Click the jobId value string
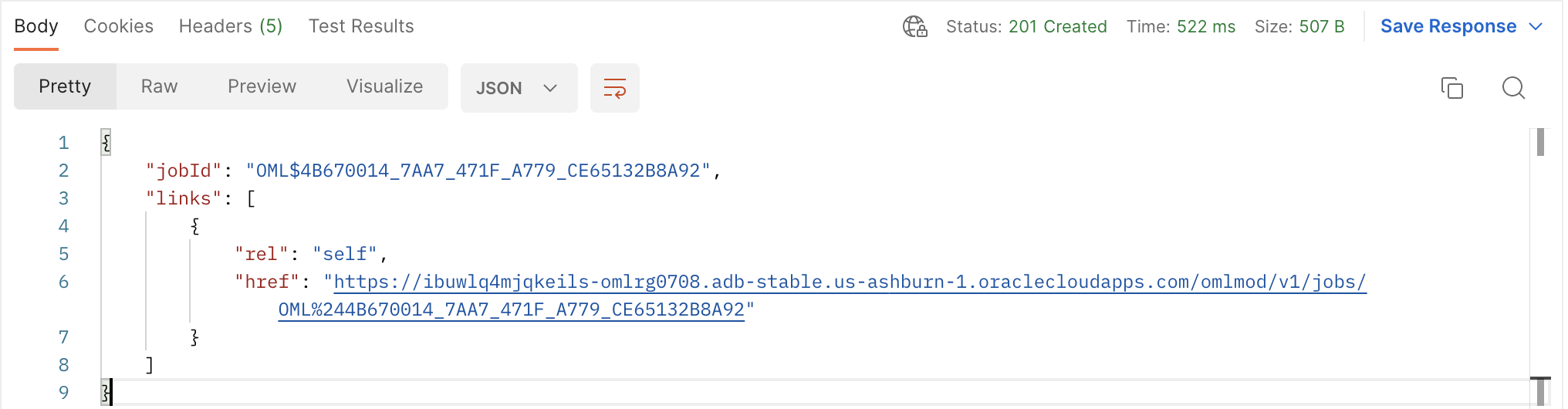The image size is (1568, 409). (478, 171)
